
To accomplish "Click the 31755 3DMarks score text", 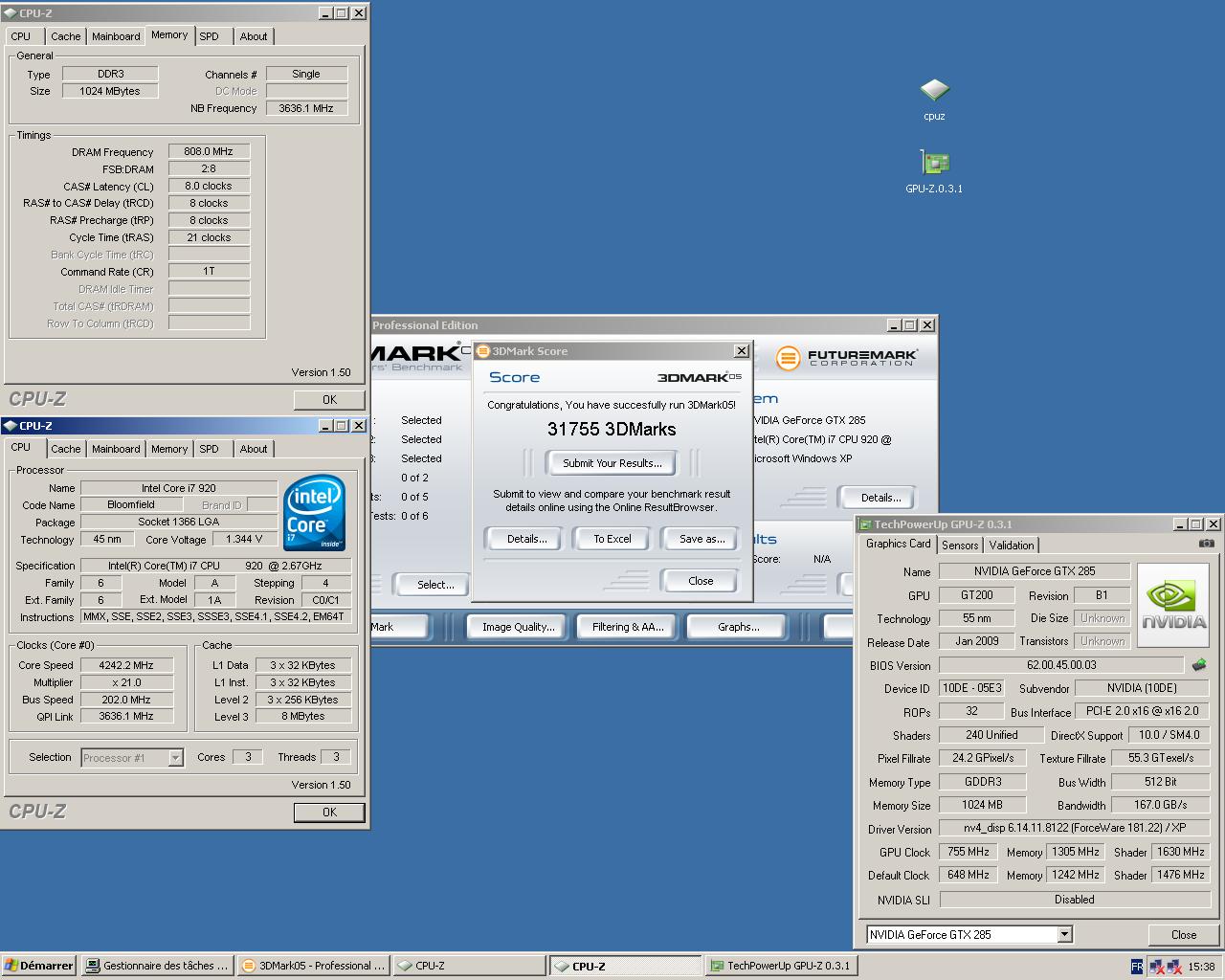I will pos(612,430).
